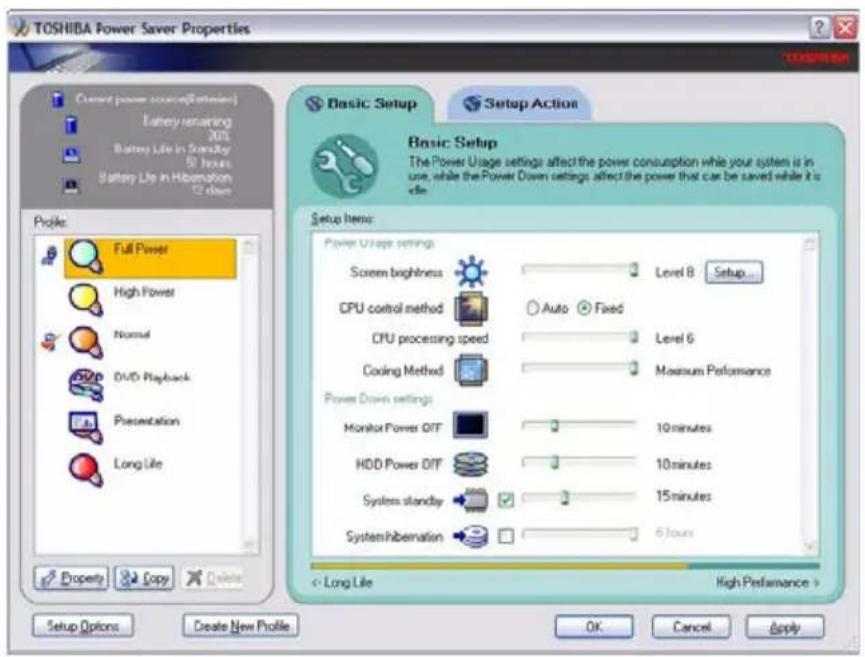Click Create New Profile
The image size is (865, 657).
pyautogui.click(x=241, y=626)
